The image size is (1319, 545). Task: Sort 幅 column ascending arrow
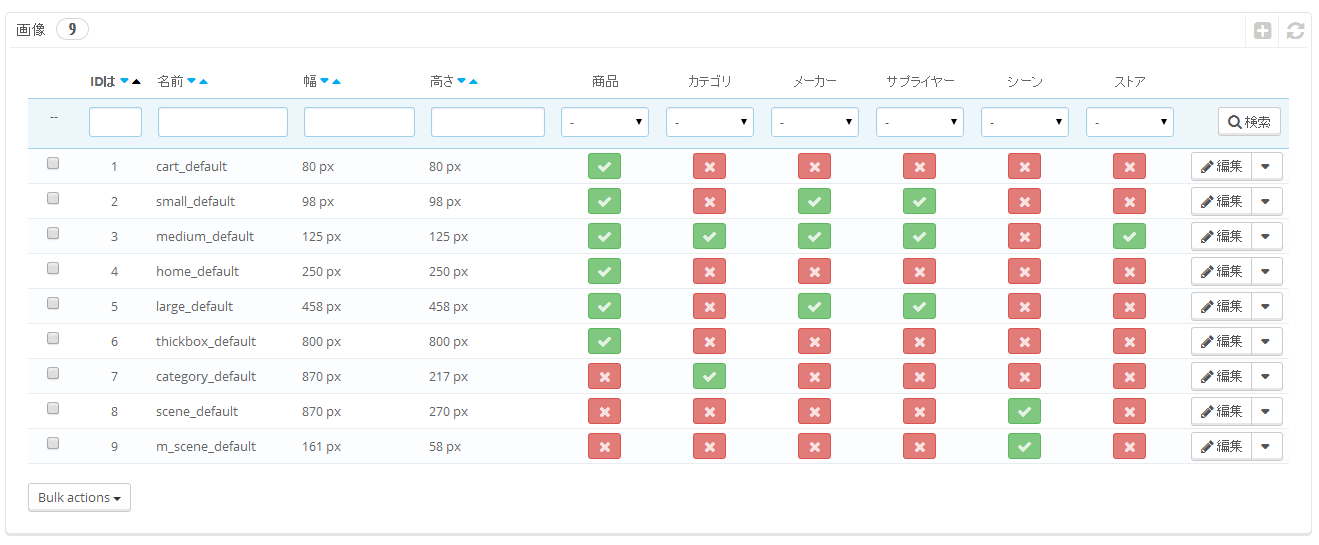pyautogui.click(x=336, y=82)
